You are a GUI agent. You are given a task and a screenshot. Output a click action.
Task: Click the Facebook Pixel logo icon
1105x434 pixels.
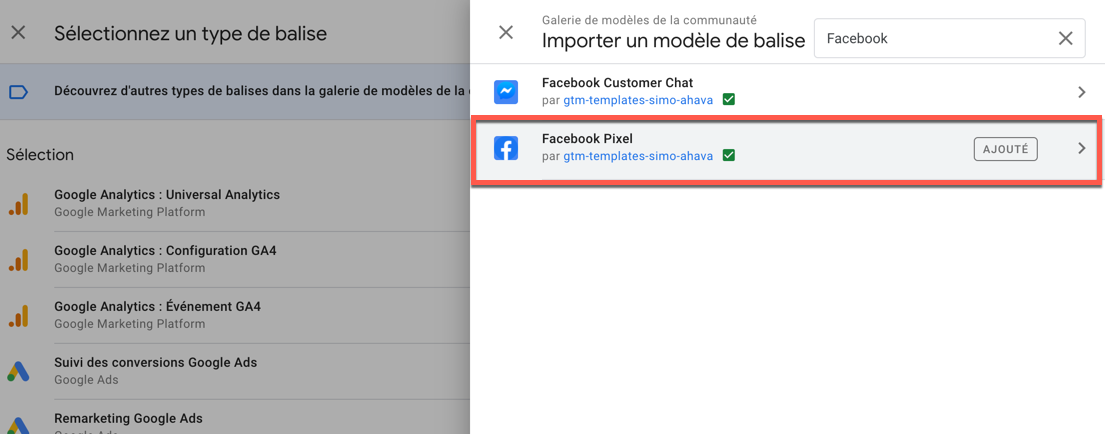[506, 148]
